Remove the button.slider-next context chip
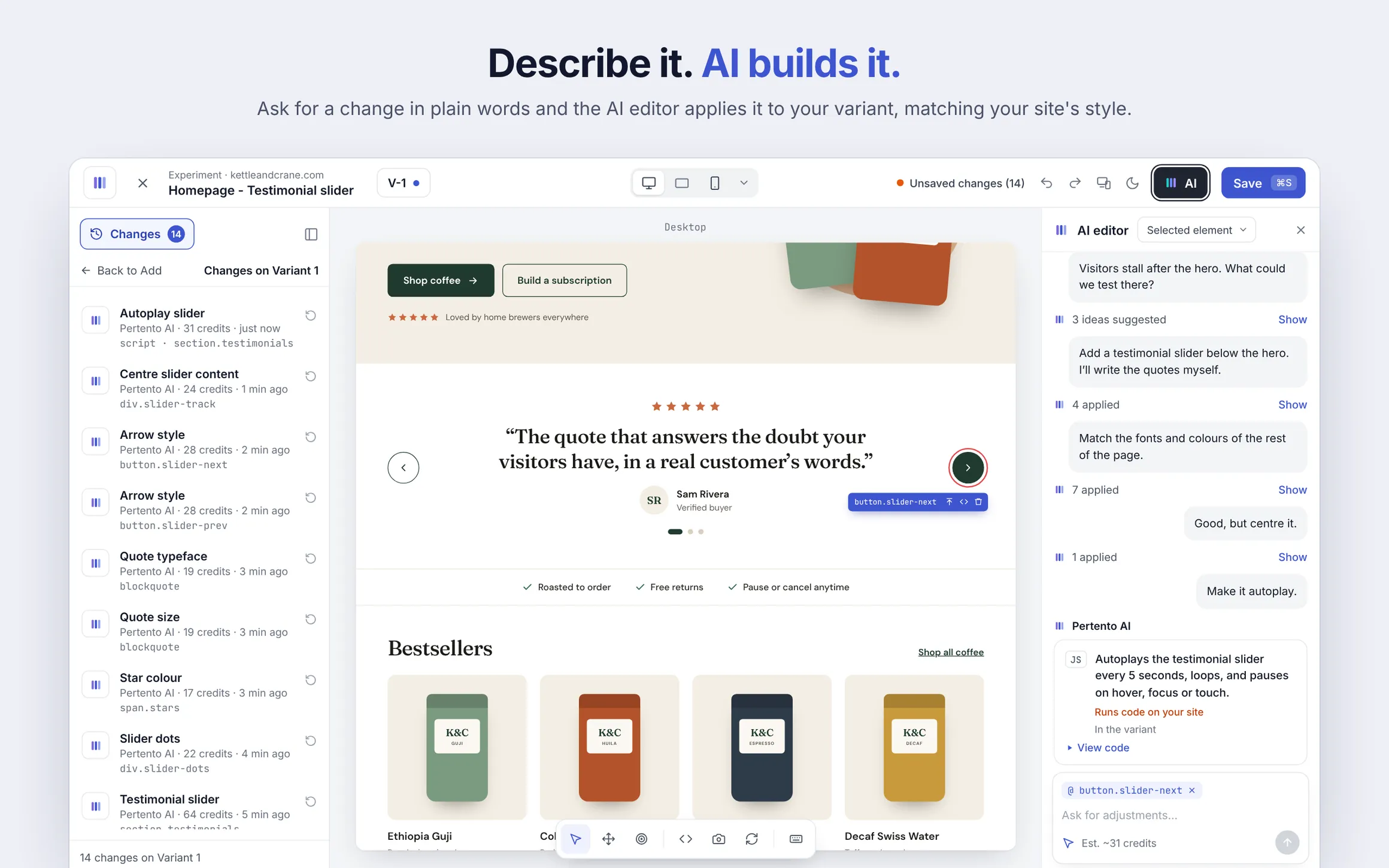The image size is (1389, 868). (x=1192, y=791)
